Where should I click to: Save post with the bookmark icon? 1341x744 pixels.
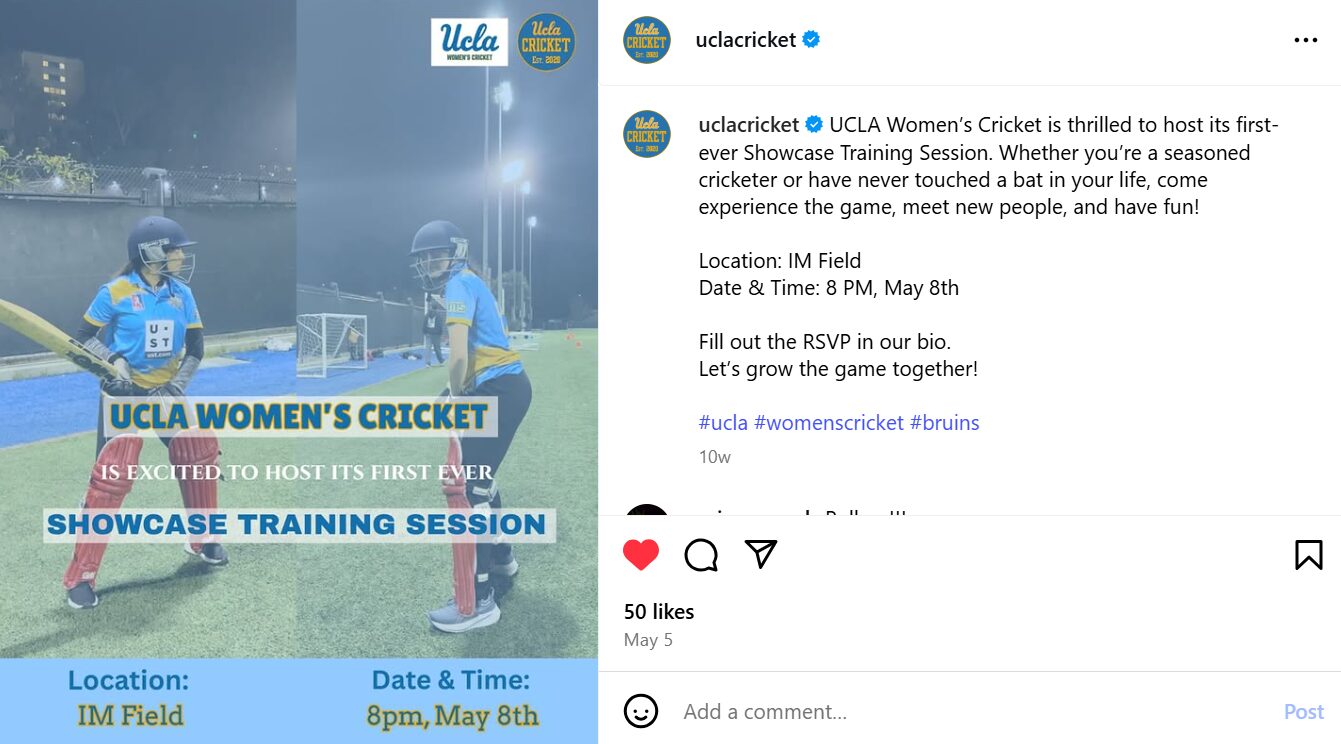pos(1308,554)
